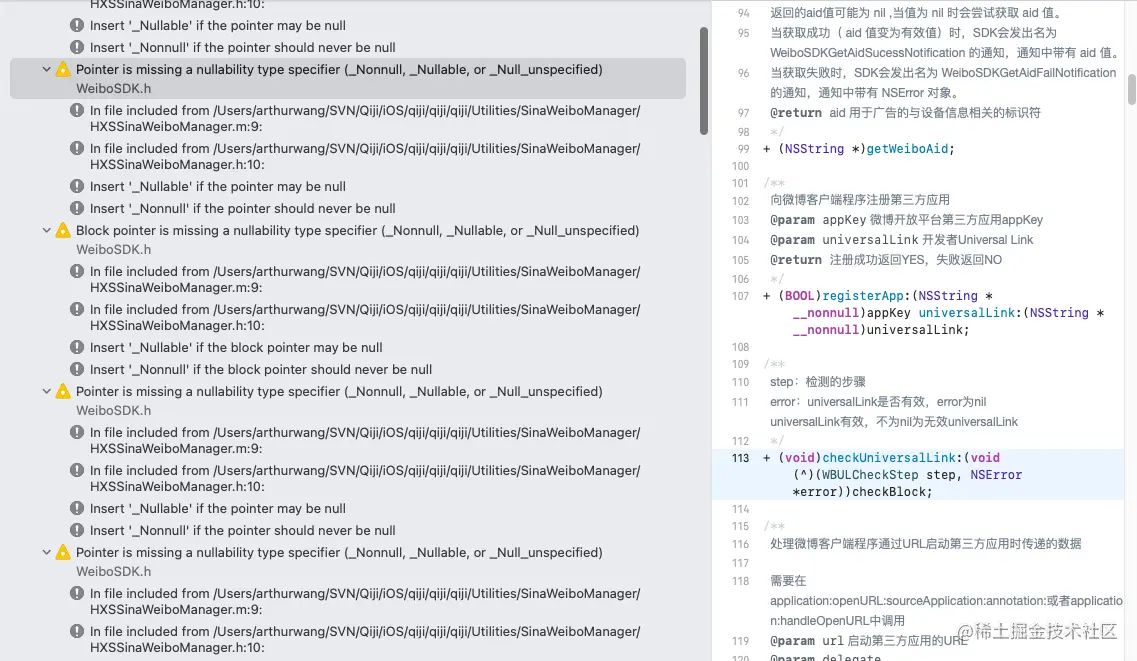Click line number 113 in the gutter
Viewport: 1137px width, 661px height.
click(740, 458)
